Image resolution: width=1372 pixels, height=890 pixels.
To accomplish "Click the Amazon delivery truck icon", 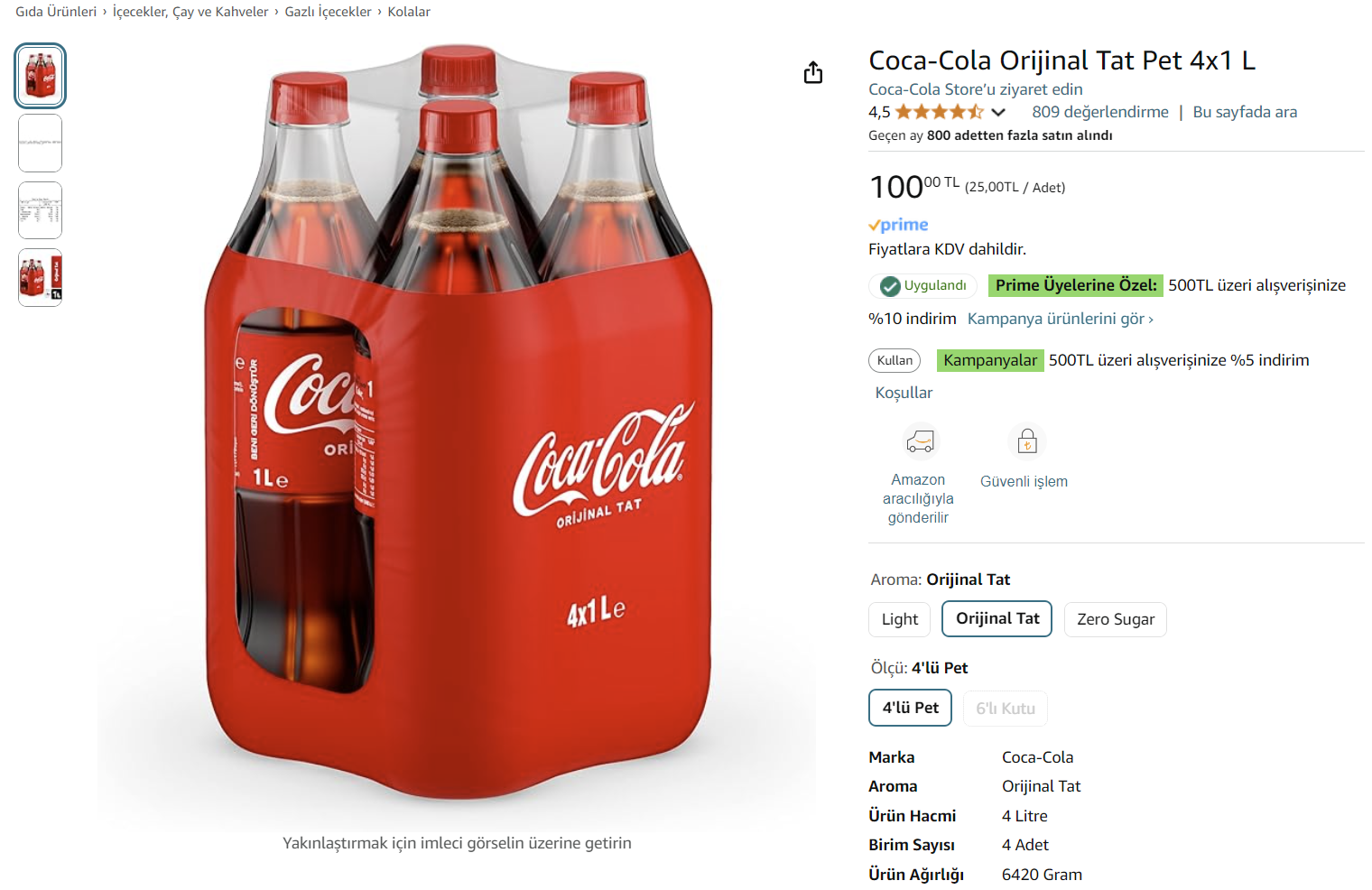I will coord(920,442).
